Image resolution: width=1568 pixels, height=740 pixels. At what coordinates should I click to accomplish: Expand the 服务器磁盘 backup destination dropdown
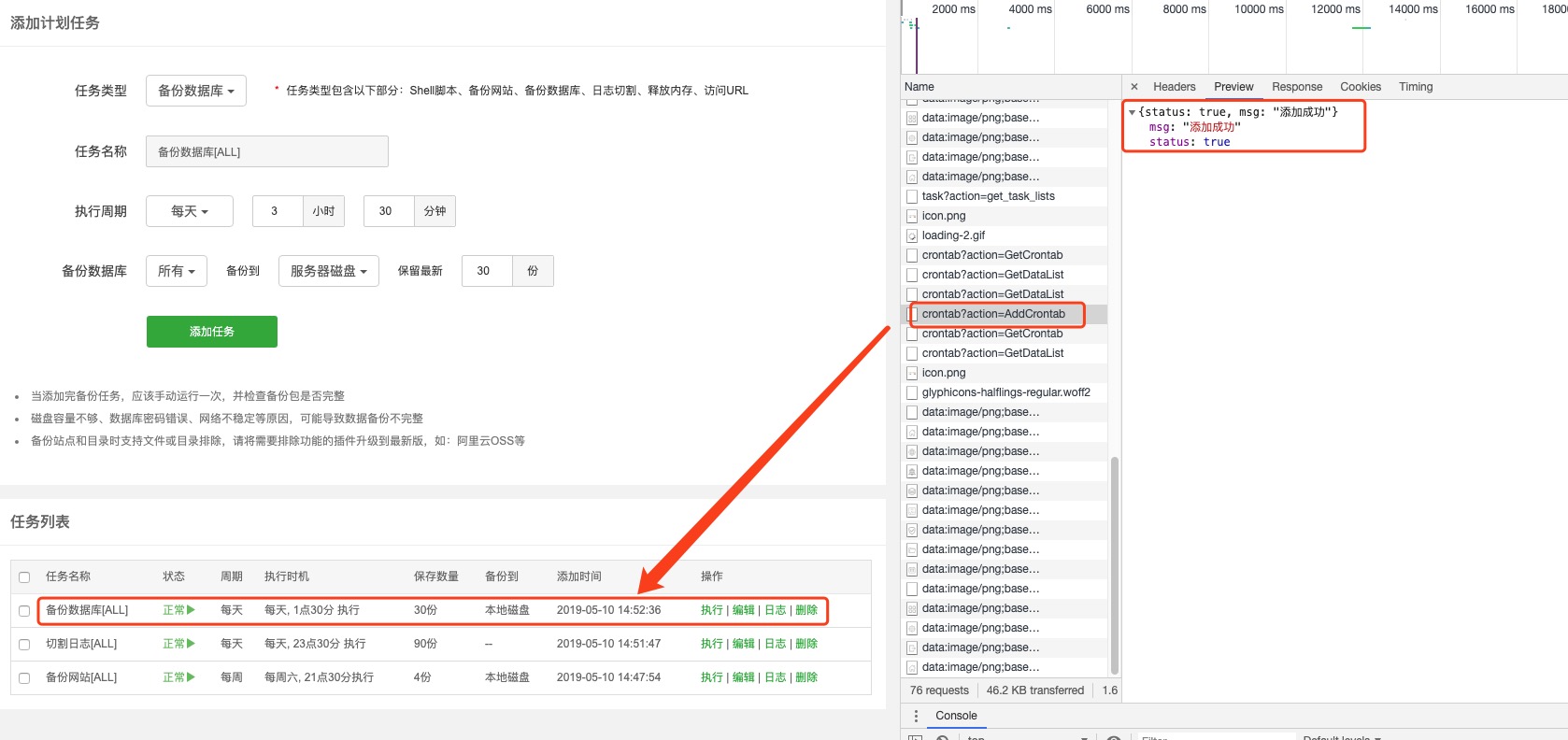coord(328,271)
